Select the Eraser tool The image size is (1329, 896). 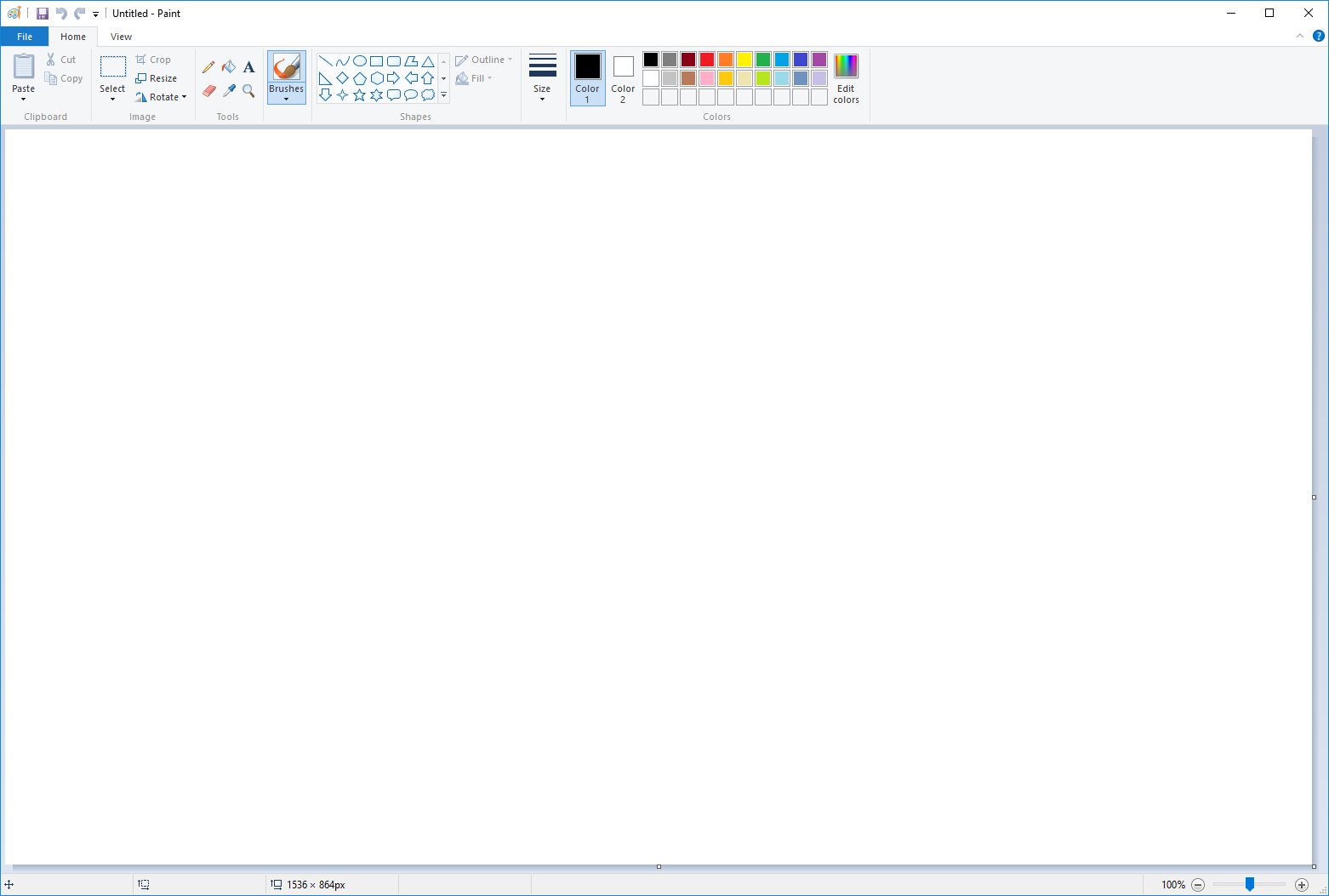[208, 91]
